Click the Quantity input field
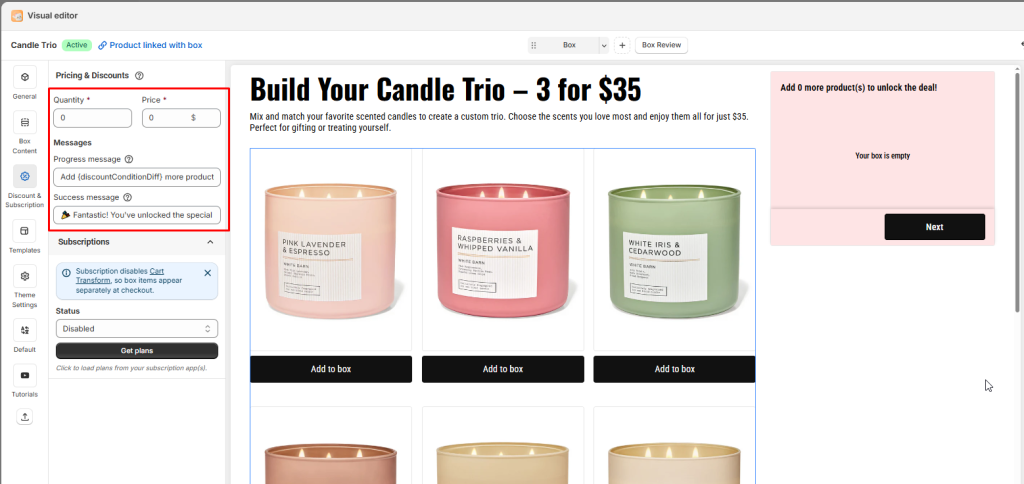The height and width of the screenshot is (484, 1024). click(93, 118)
